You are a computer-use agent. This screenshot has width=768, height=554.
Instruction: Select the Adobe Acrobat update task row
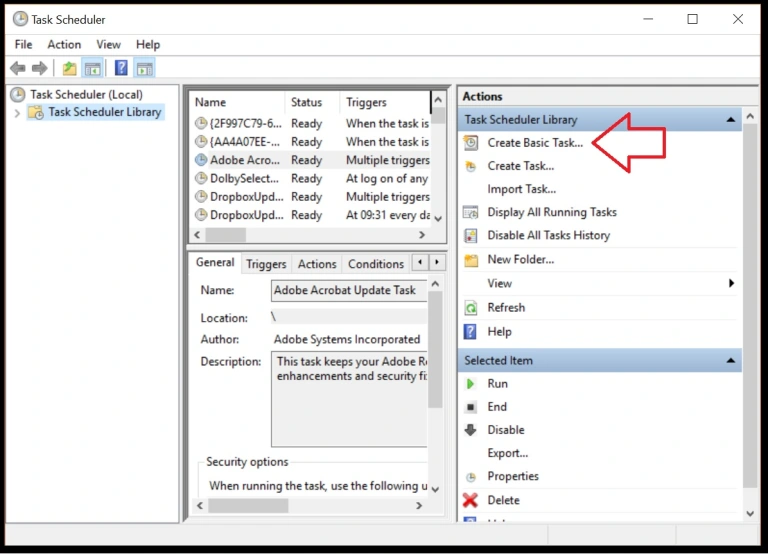coord(246,160)
